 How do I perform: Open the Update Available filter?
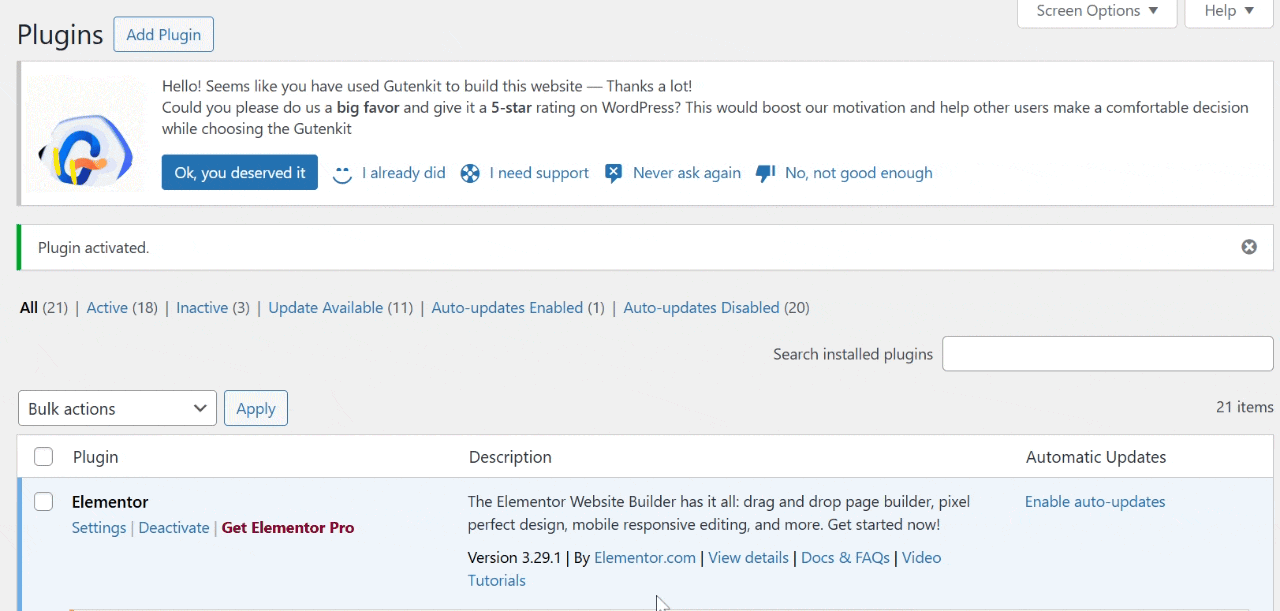click(325, 307)
